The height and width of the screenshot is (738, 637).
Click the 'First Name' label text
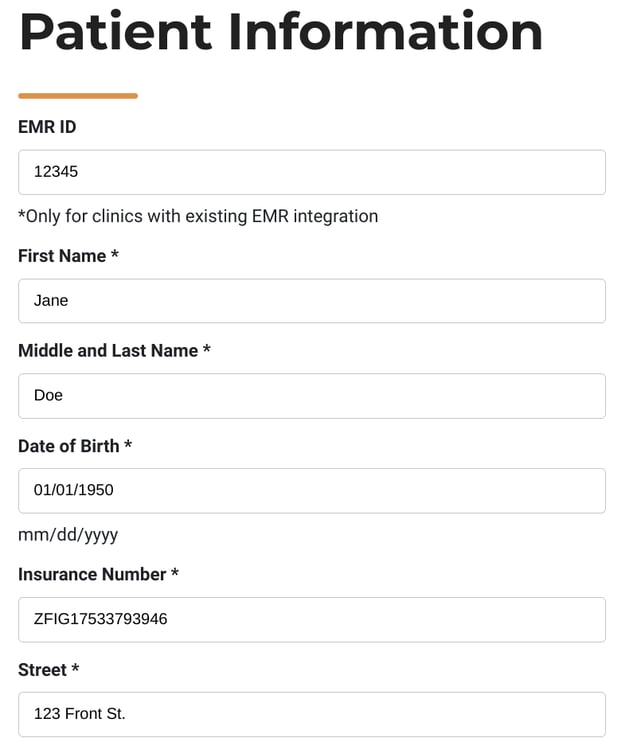click(x=62, y=256)
